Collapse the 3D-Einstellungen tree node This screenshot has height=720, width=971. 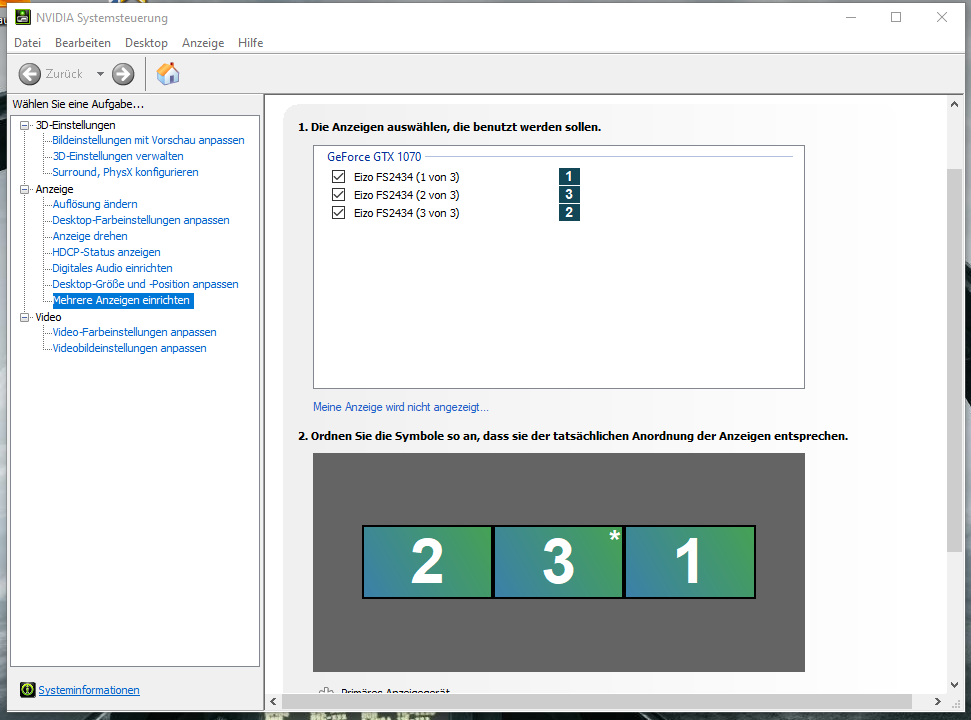point(25,125)
